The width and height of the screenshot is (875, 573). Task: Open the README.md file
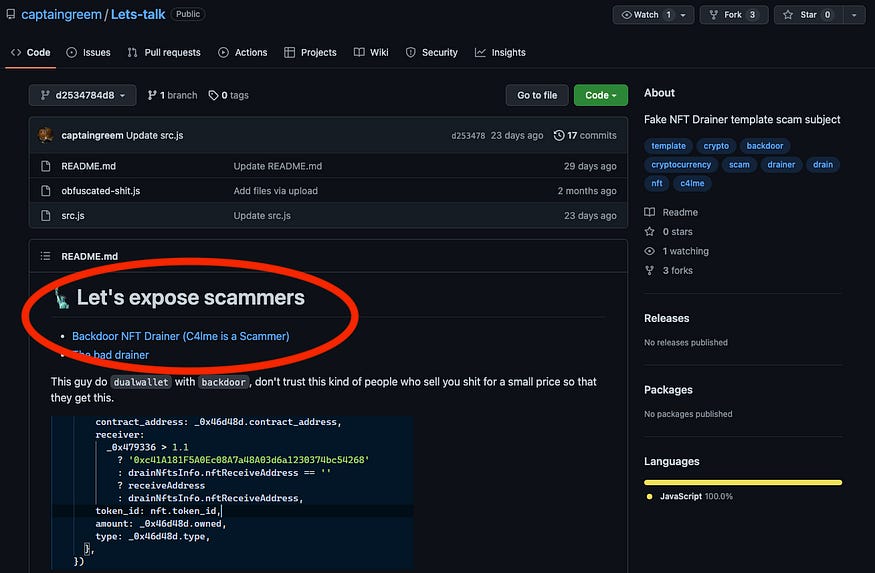click(x=88, y=166)
